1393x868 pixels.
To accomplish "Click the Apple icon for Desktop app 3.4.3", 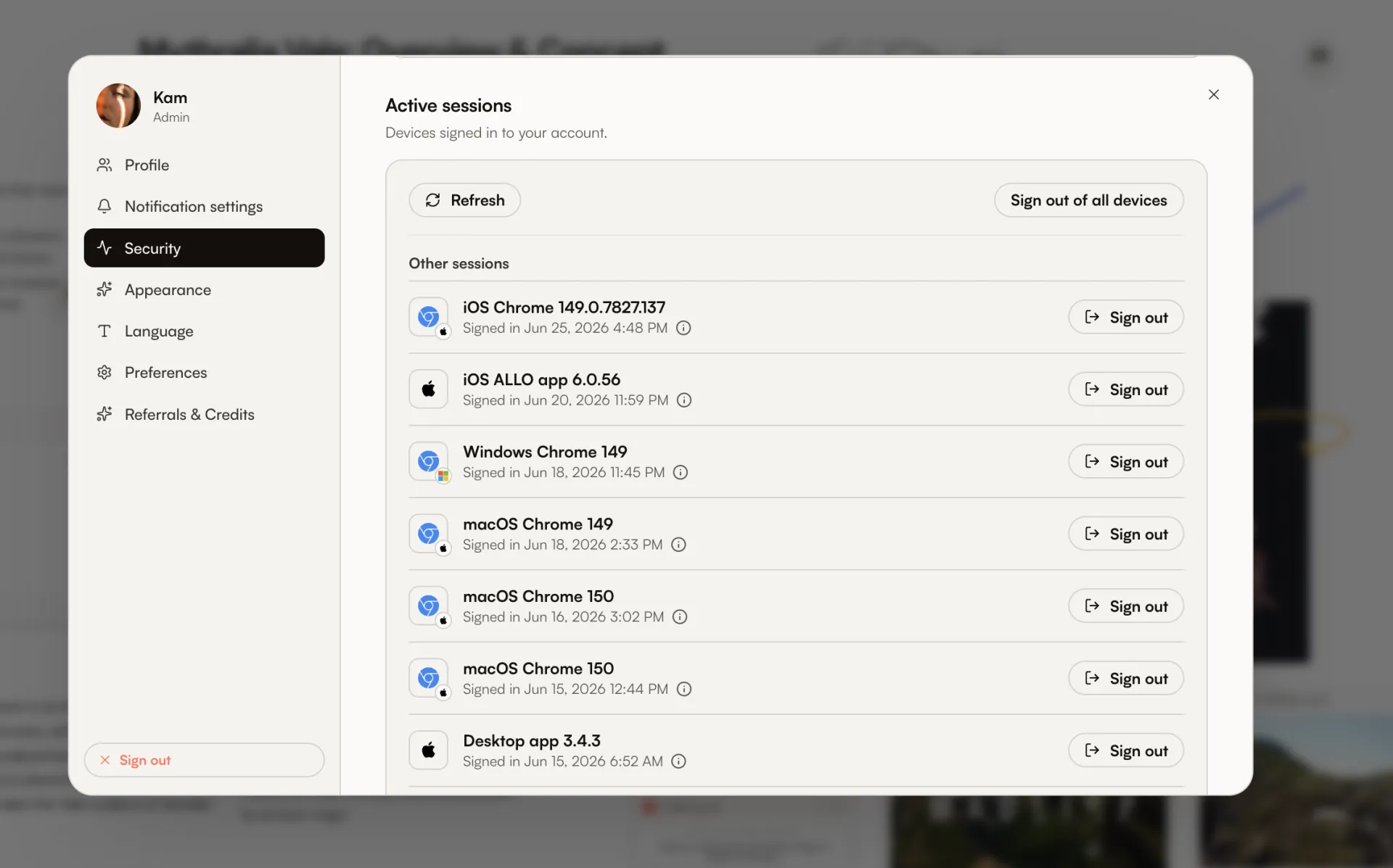I will pyautogui.click(x=429, y=751).
